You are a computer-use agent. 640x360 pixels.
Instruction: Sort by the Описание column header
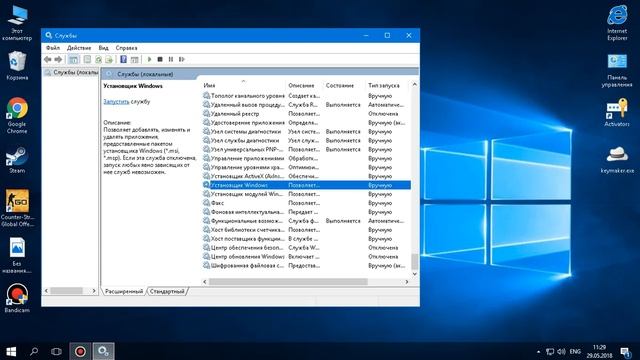[x=304, y=85]
